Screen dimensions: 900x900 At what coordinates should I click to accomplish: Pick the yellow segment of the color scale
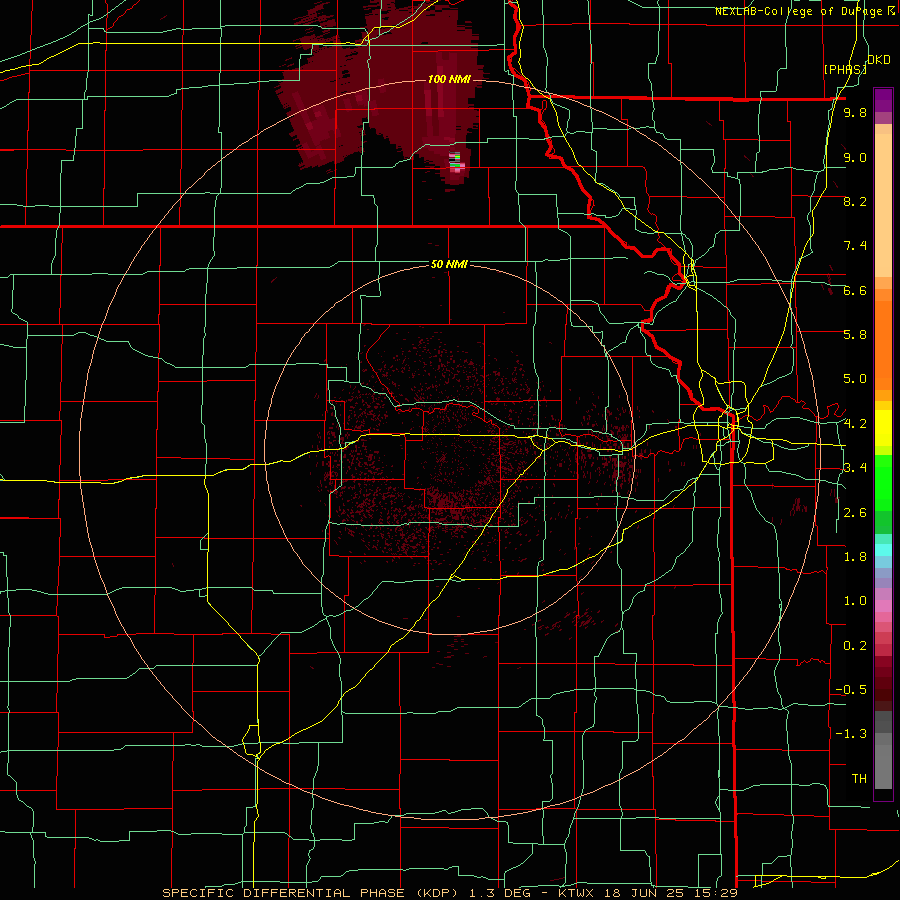click(883, 428)
